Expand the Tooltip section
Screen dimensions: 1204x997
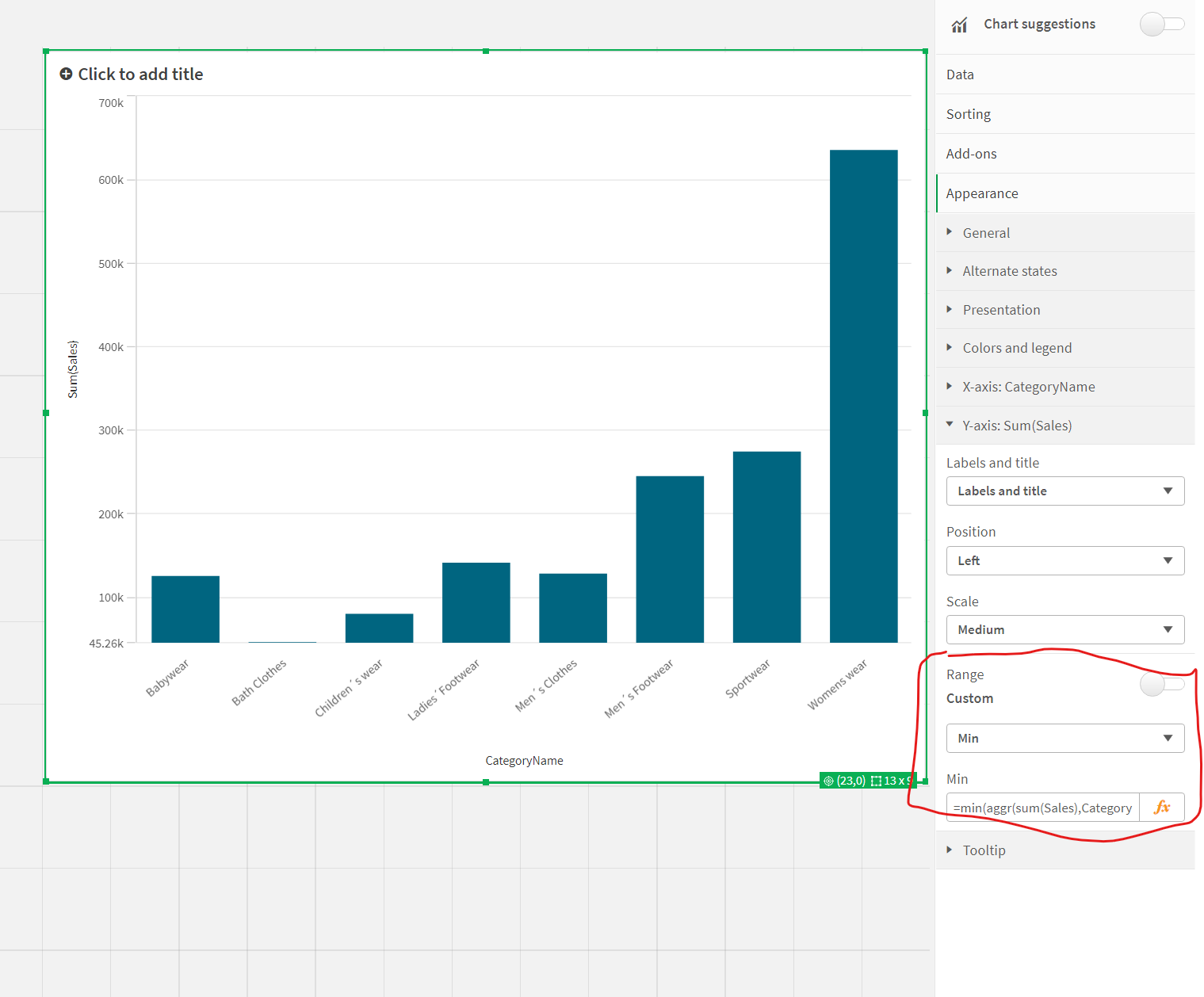[x=984, y=850]
